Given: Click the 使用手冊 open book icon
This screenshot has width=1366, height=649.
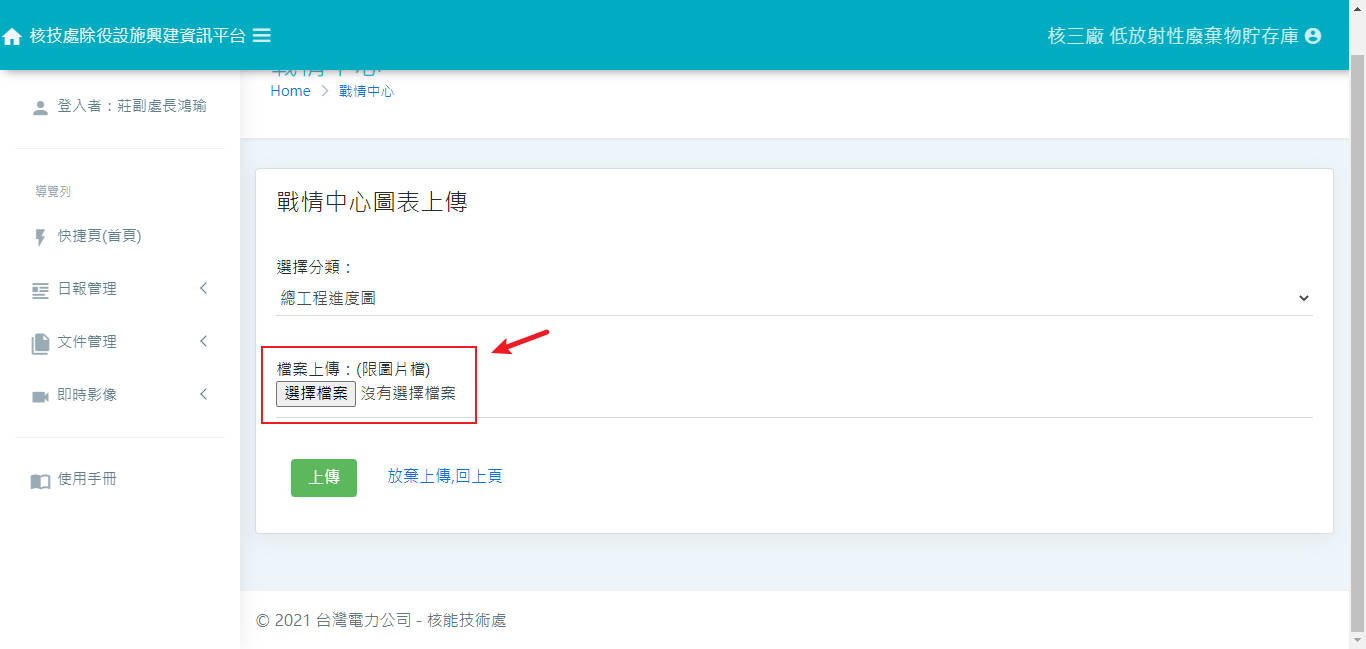Looking at the screenshot, I should (40, 481).
